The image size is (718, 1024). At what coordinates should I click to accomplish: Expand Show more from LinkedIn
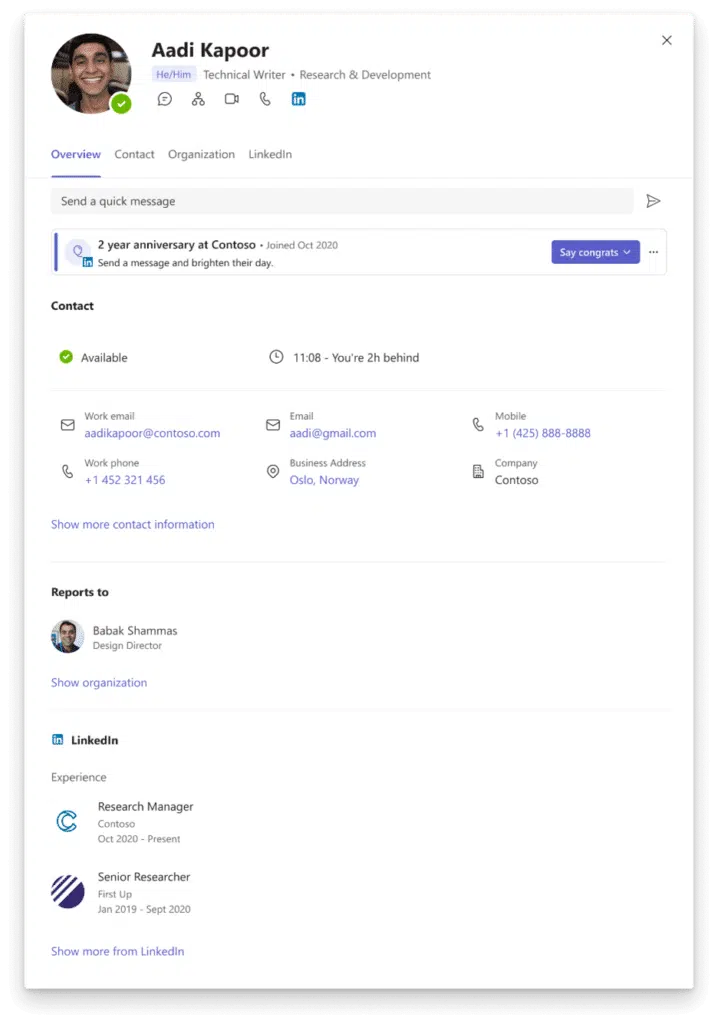pos(118,952)
